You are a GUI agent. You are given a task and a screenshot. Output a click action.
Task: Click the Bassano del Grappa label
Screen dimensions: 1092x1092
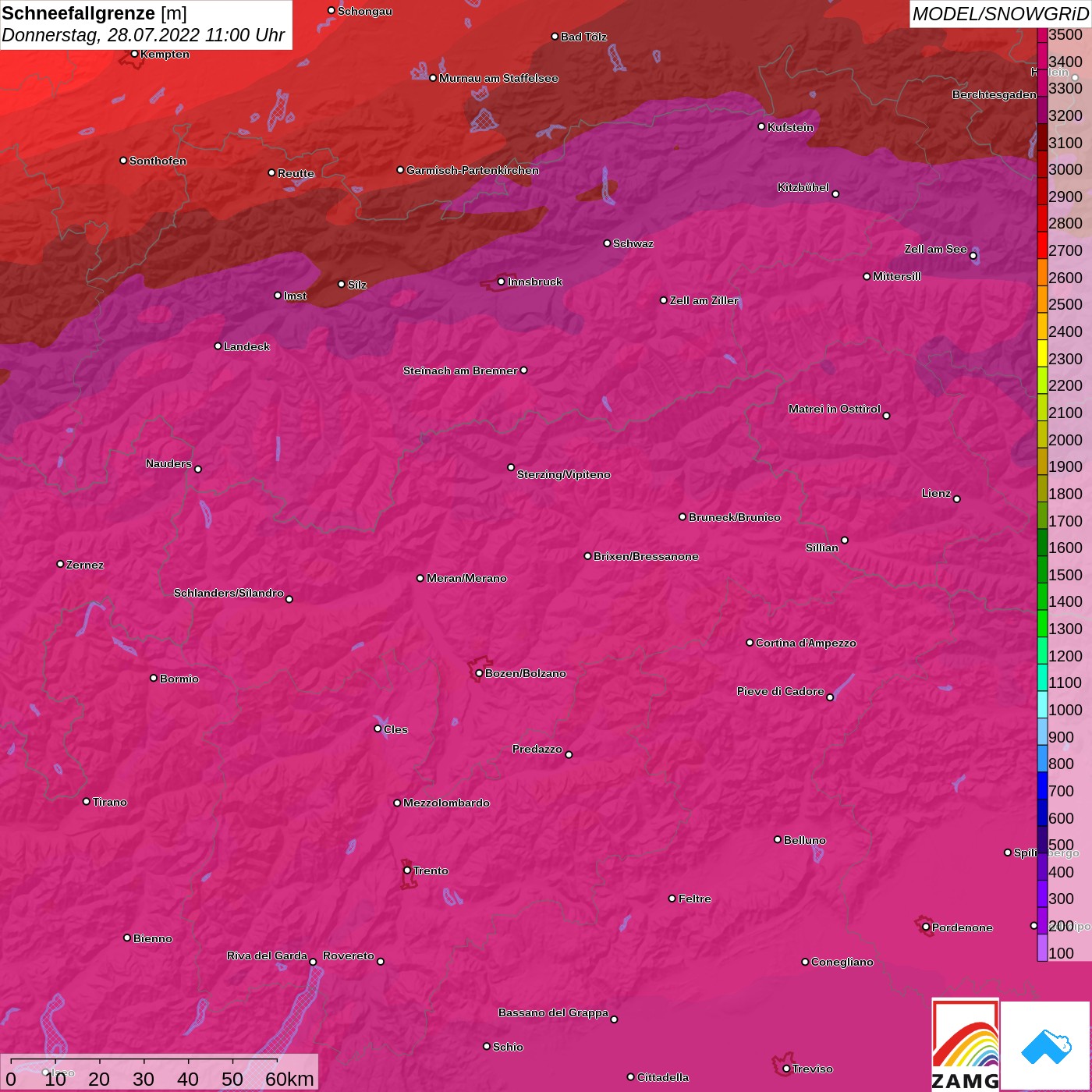(553, 1012)
